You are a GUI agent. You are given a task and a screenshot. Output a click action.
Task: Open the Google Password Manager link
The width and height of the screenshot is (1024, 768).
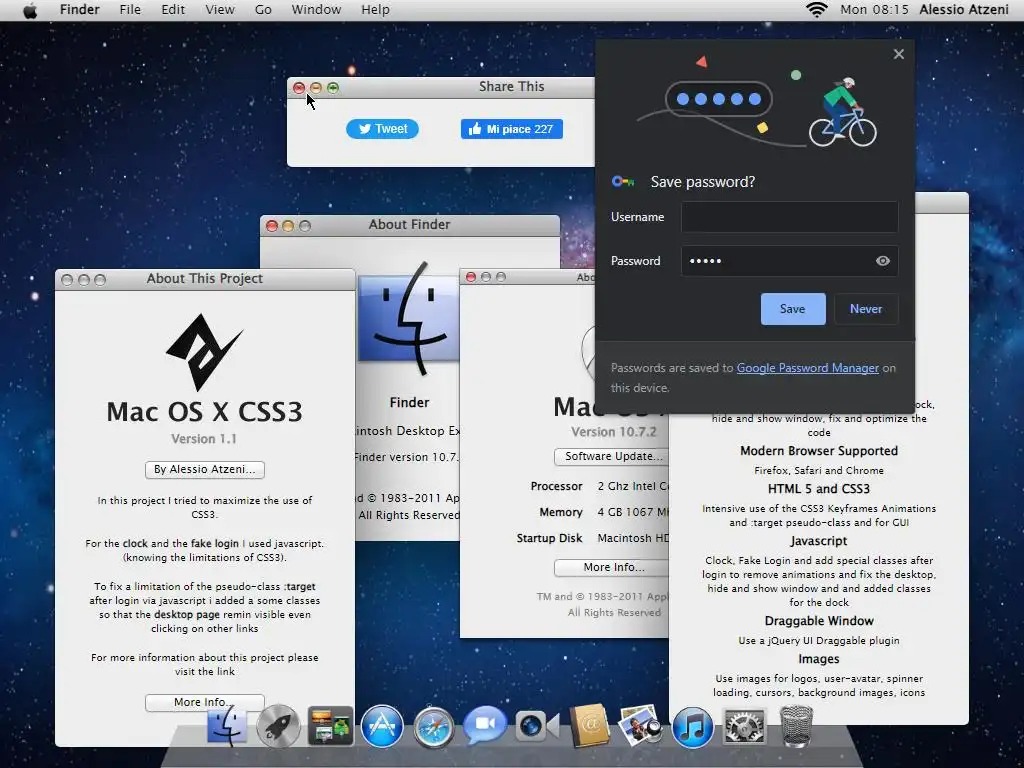(x=807, y=368)
